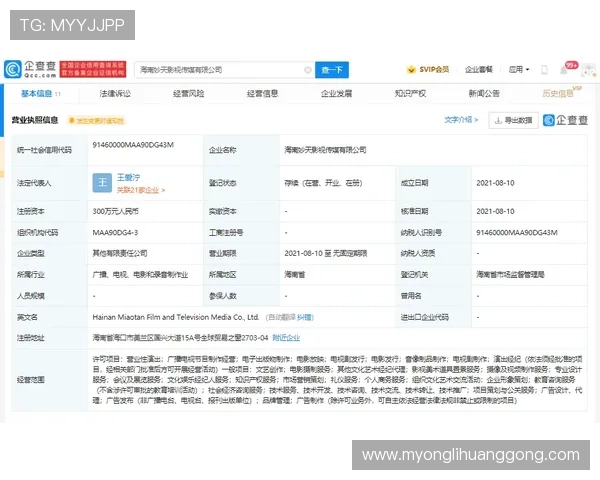This screenshot has width=600, height=480.
Task: Open 企业套餐 link
Action: 478,70
